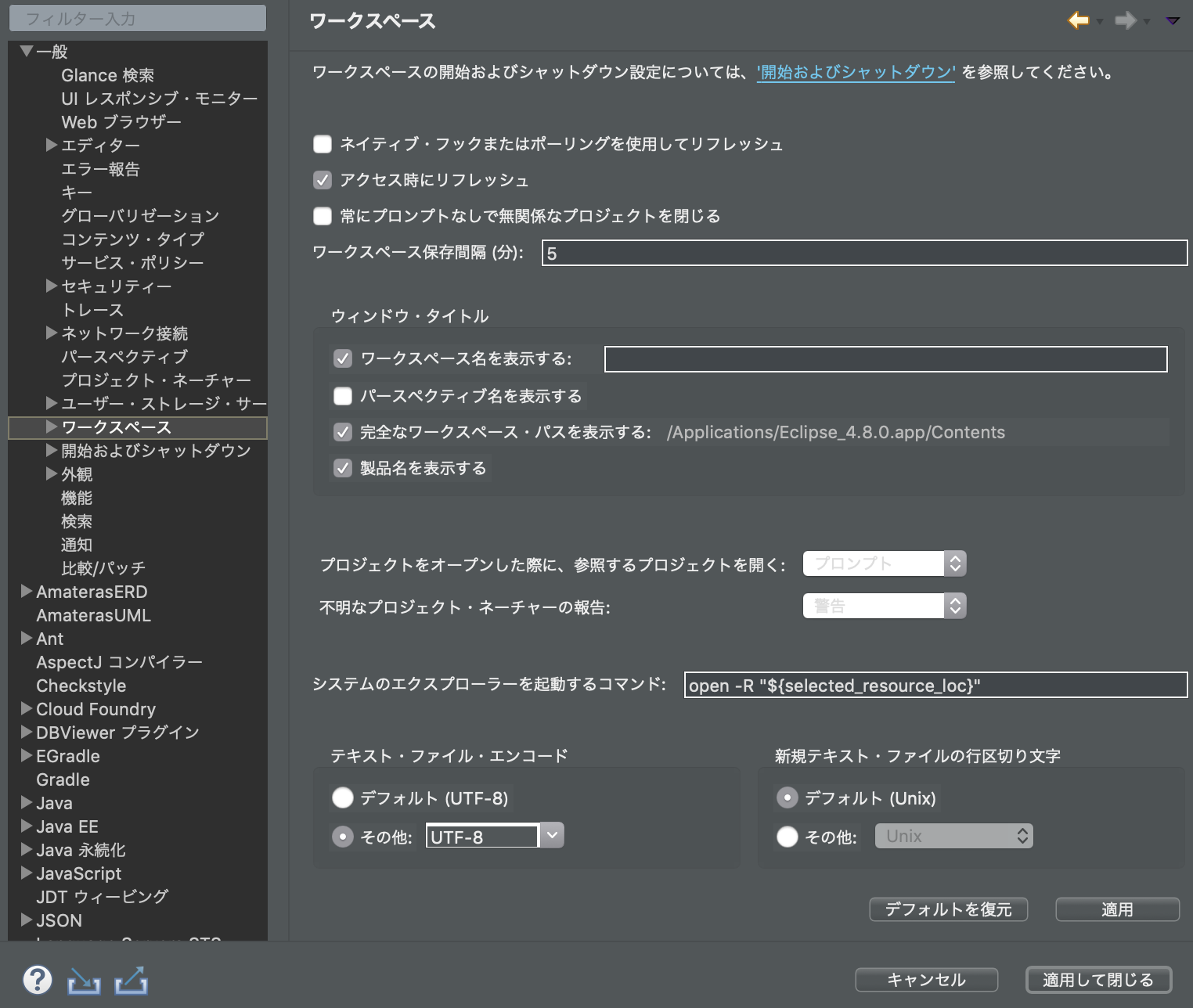Expand 開始およびシャットダウン in the sidebar
Screen dimensions: 1193x1008
(x=50, y=451)
